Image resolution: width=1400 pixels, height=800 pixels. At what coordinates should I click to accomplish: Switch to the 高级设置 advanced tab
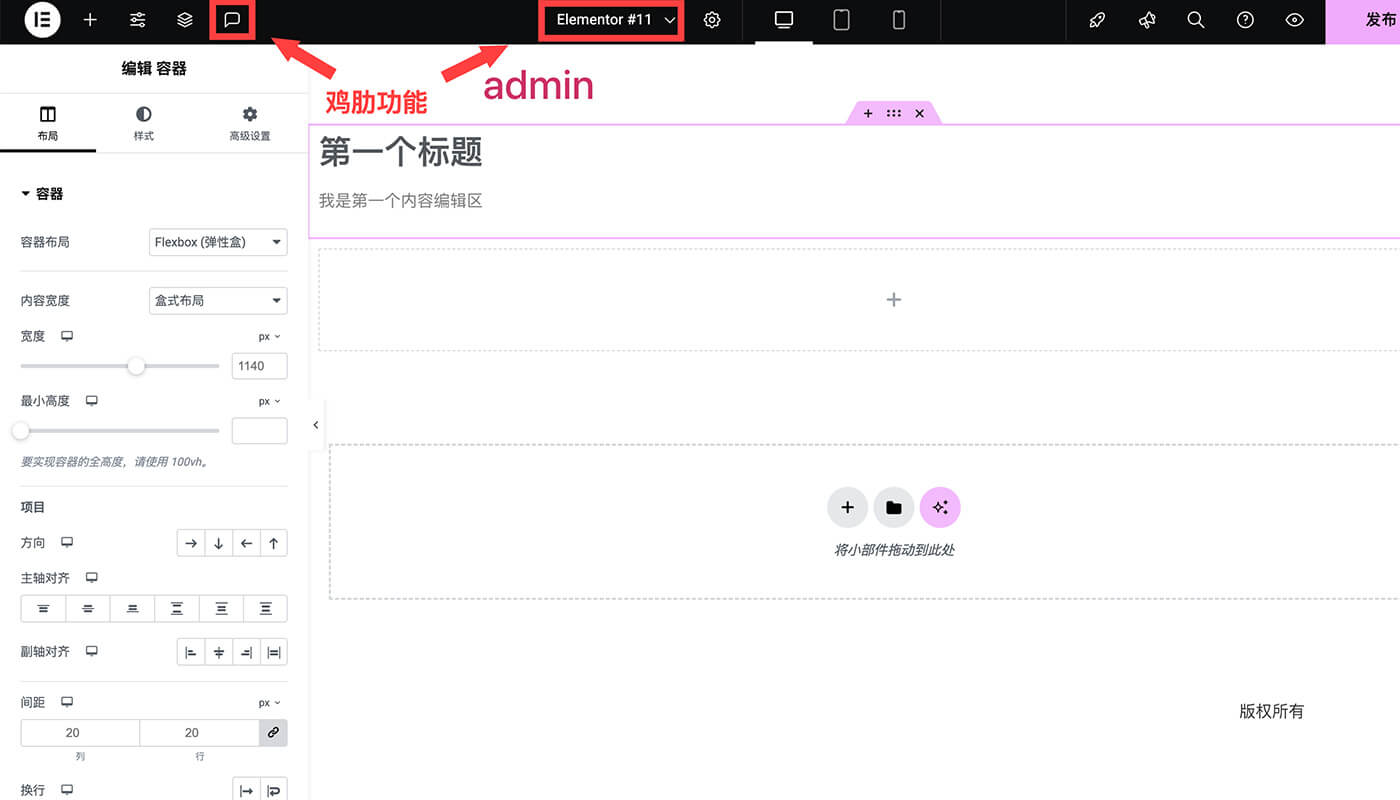pos(250,125)
